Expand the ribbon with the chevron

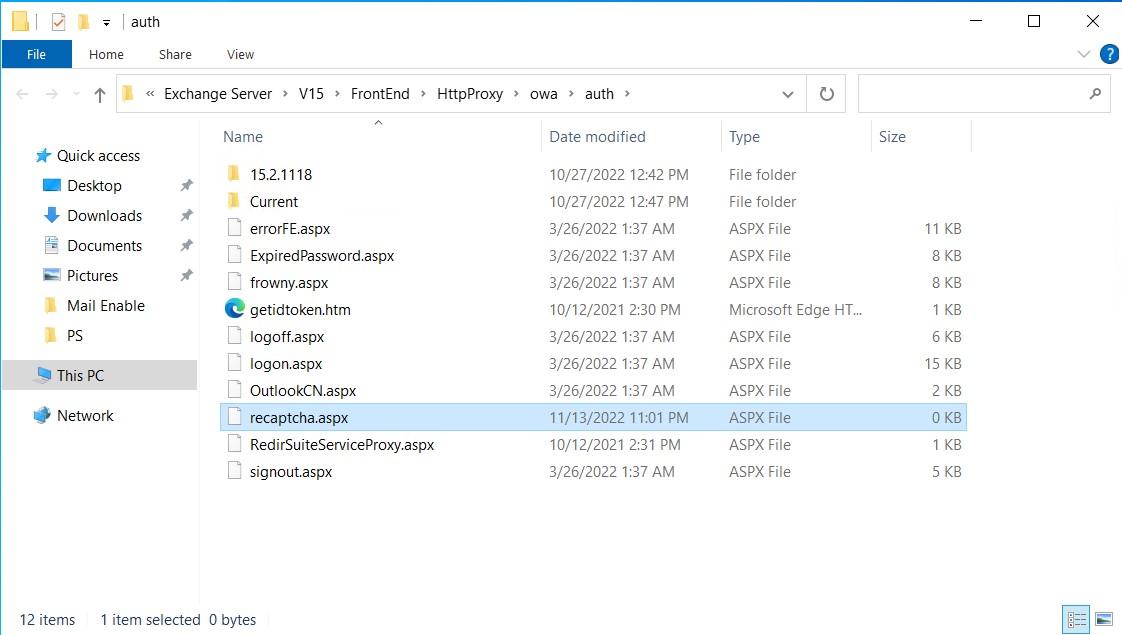click(x=1083, y=54)
